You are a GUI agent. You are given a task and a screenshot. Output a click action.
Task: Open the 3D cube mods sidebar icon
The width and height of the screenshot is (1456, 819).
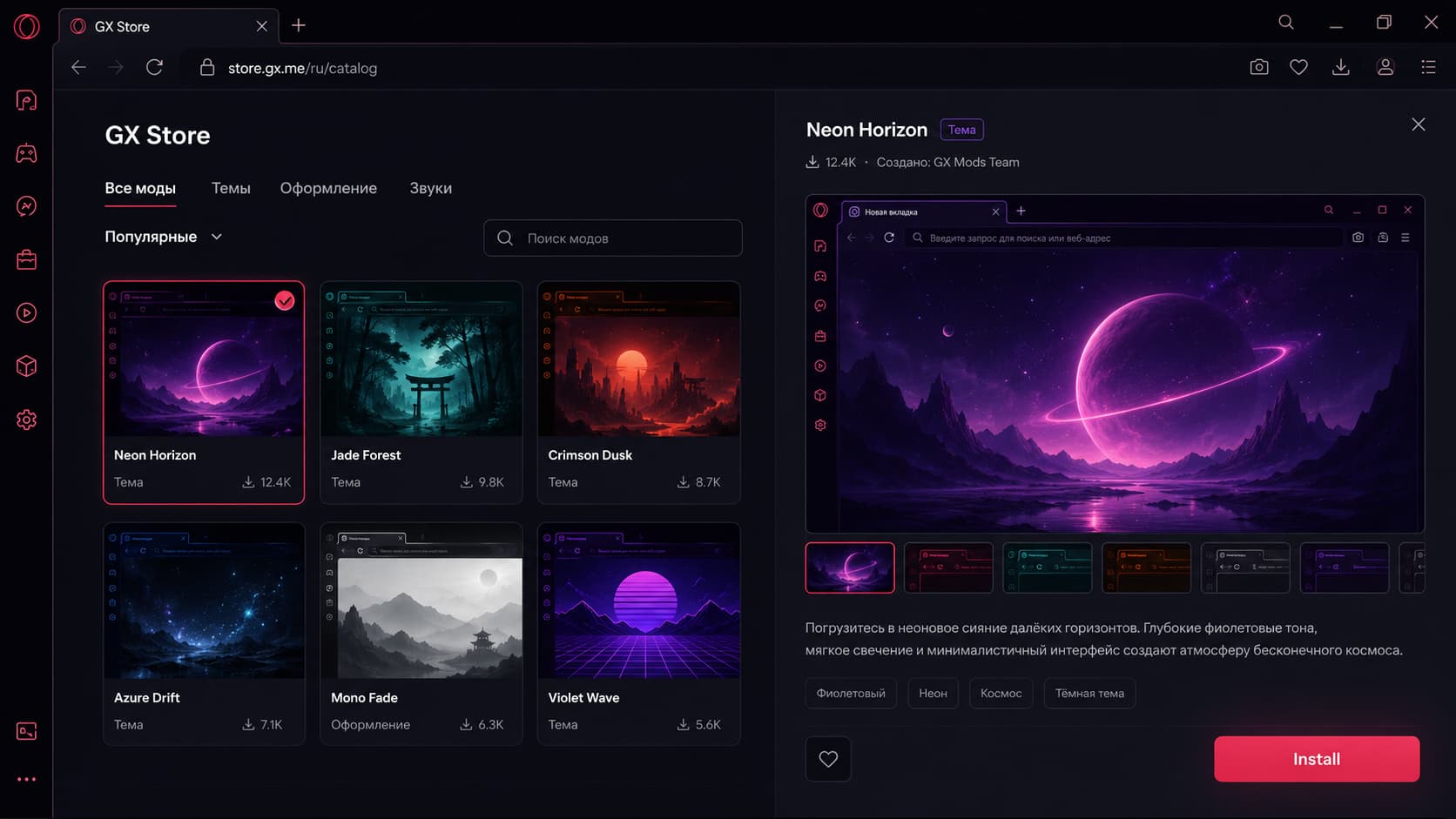tap(26, 366)
